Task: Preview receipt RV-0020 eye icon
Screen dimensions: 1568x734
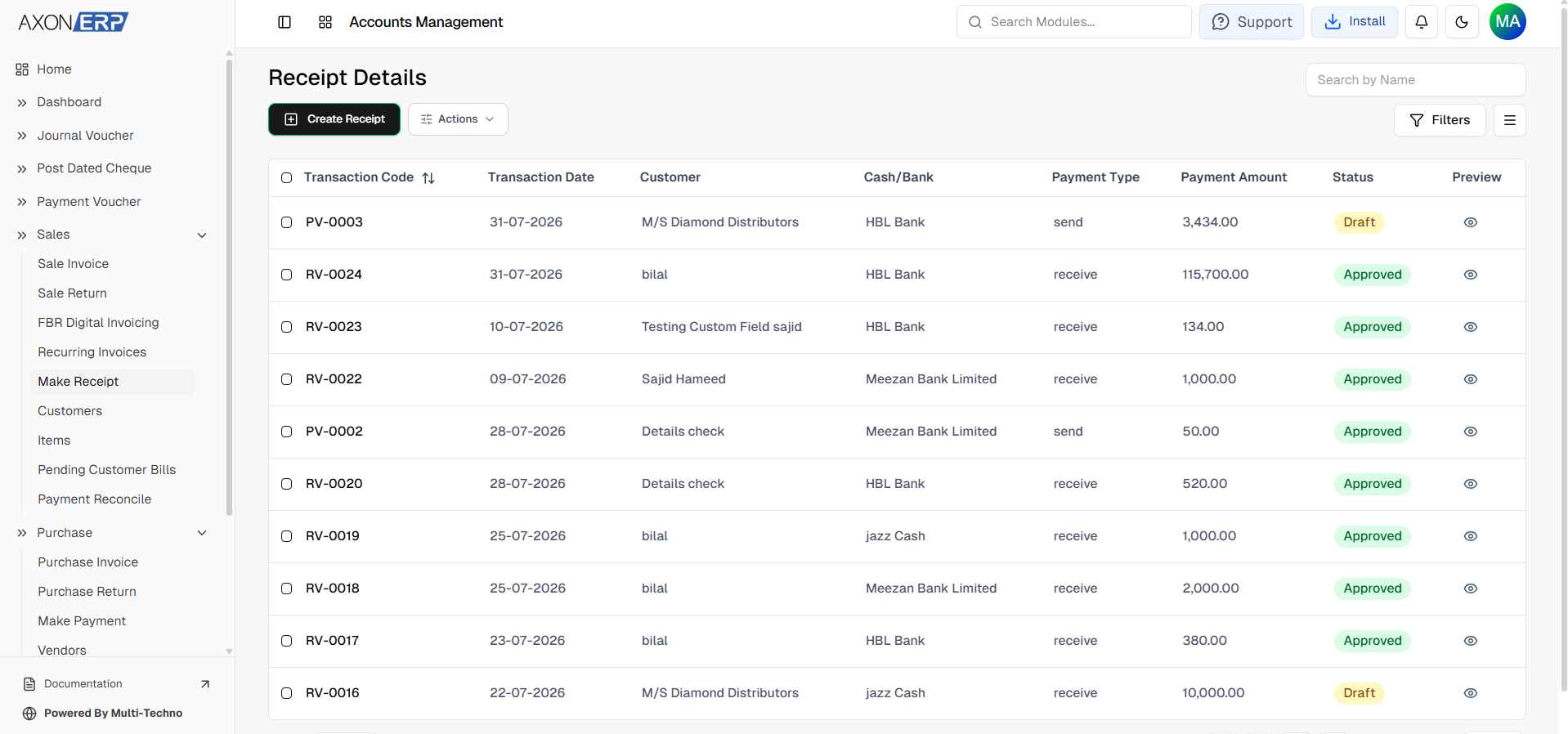Action: tap(1471, 484)
